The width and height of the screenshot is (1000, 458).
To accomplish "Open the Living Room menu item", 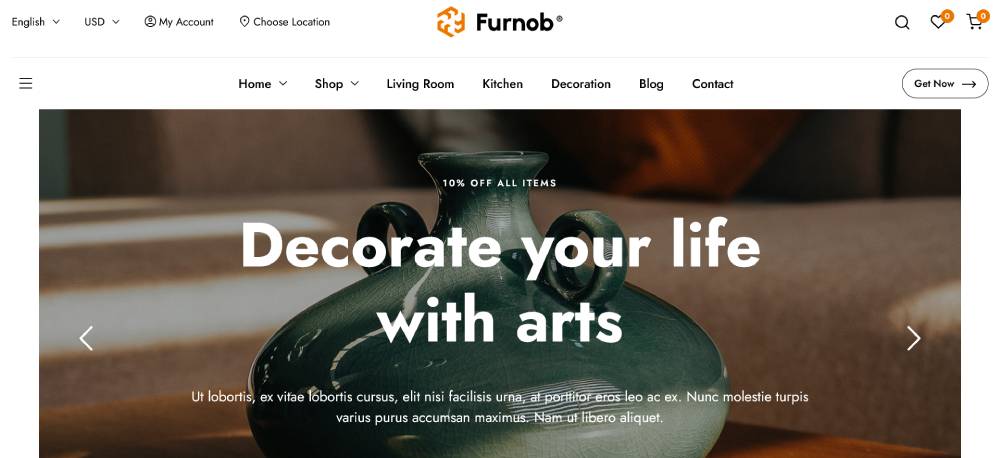I will pos(420,84).
